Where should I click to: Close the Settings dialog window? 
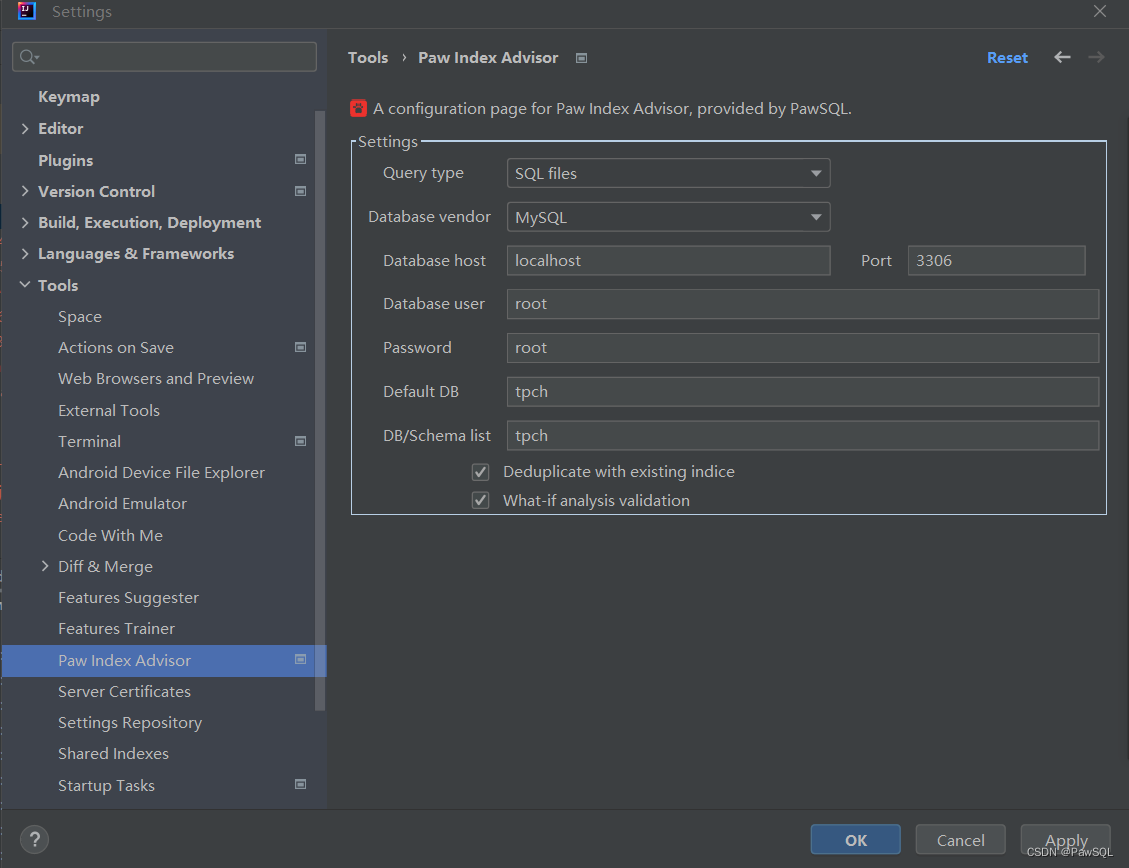coord(1099,12)
